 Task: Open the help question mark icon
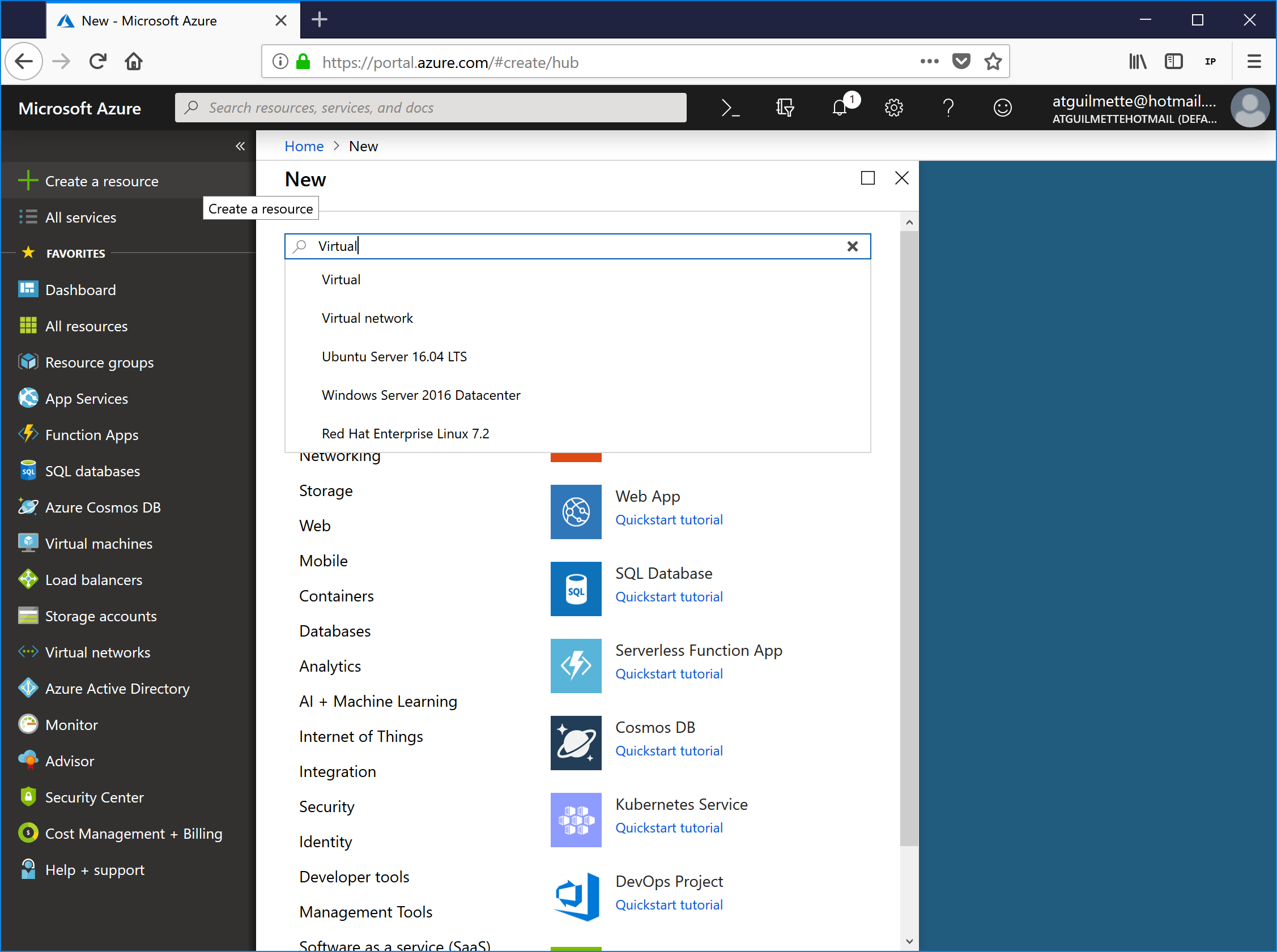(x=948, y=108)
